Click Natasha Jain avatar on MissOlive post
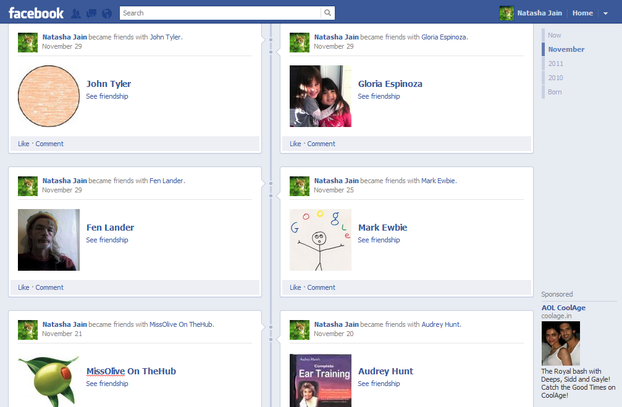Image resolution: width=622 pixels, height=407 pixels. [x=28, y=330]
